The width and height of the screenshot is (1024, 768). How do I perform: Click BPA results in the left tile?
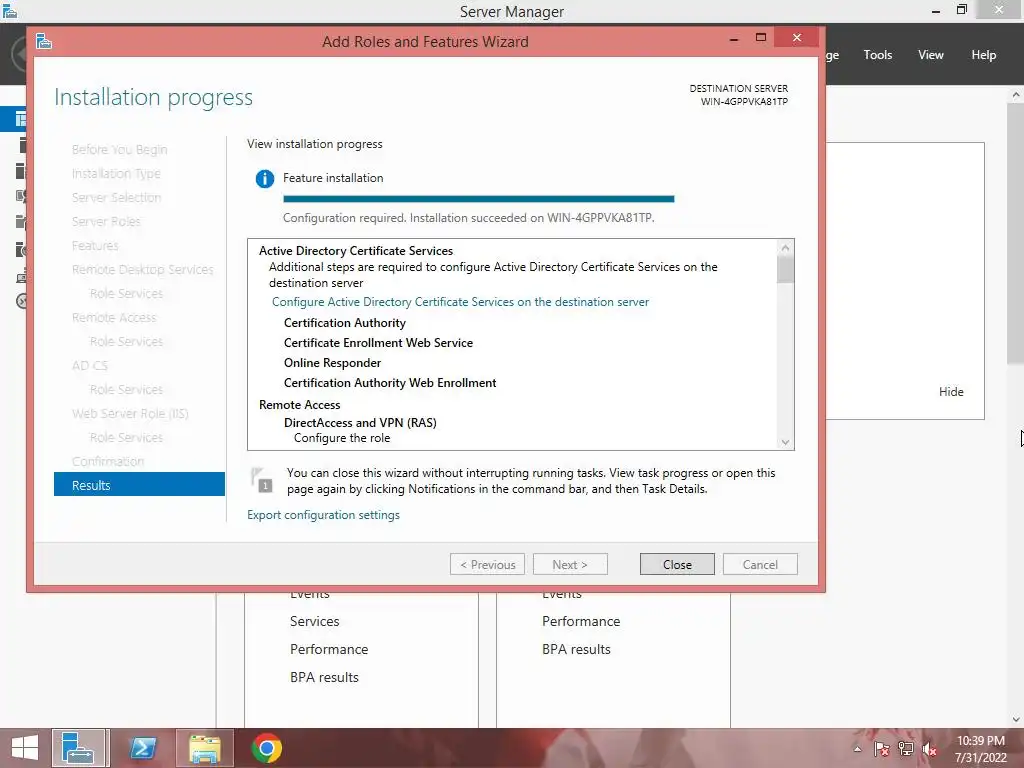coord(325,677)
